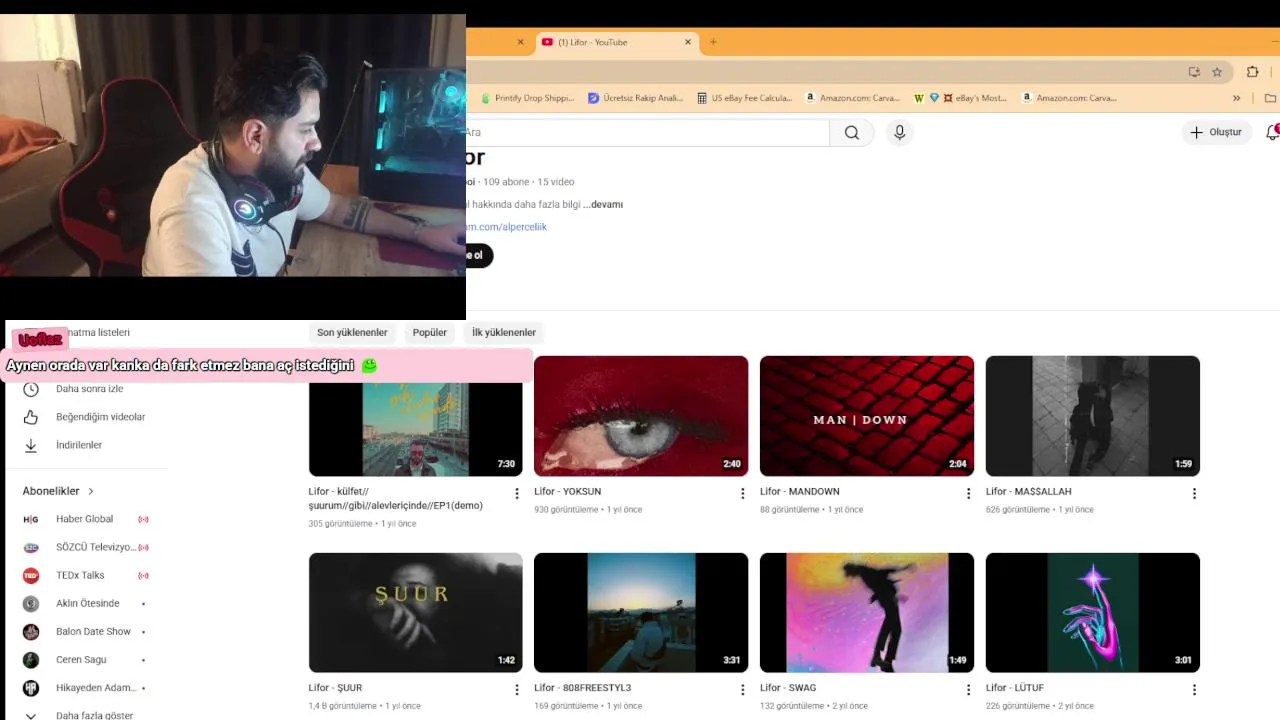Open the bookmarks folder icon

click(x=1271, y=98)
